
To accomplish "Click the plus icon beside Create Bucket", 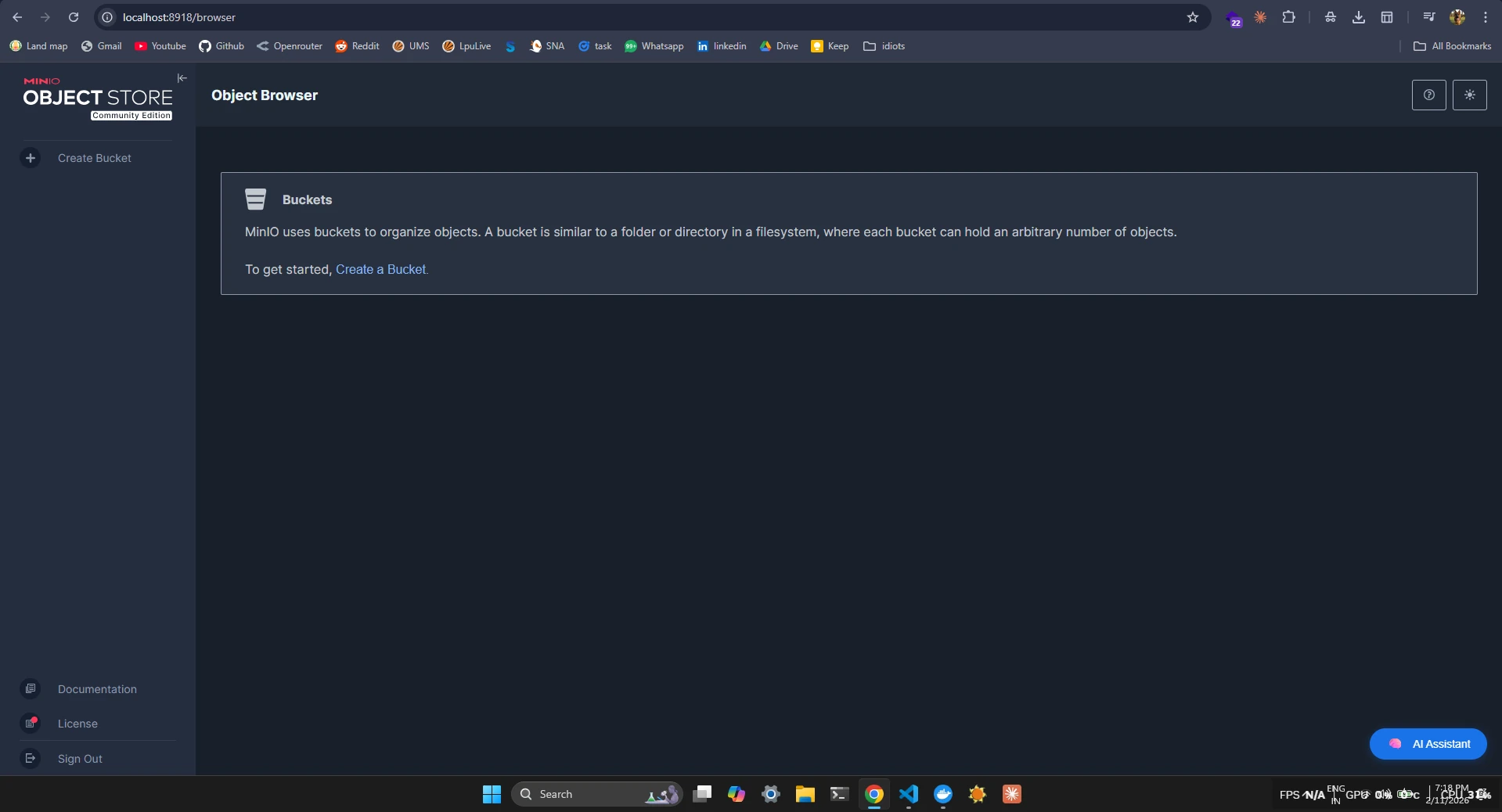I will coord(31,158).
